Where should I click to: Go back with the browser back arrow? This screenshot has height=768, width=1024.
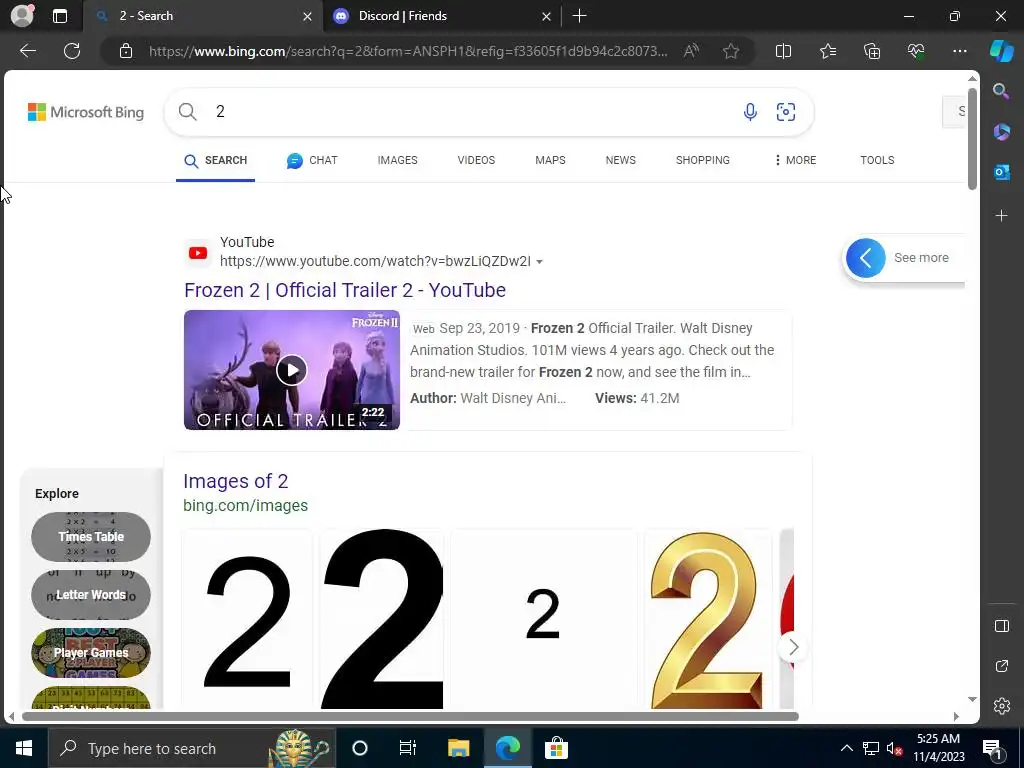point(27,51)
